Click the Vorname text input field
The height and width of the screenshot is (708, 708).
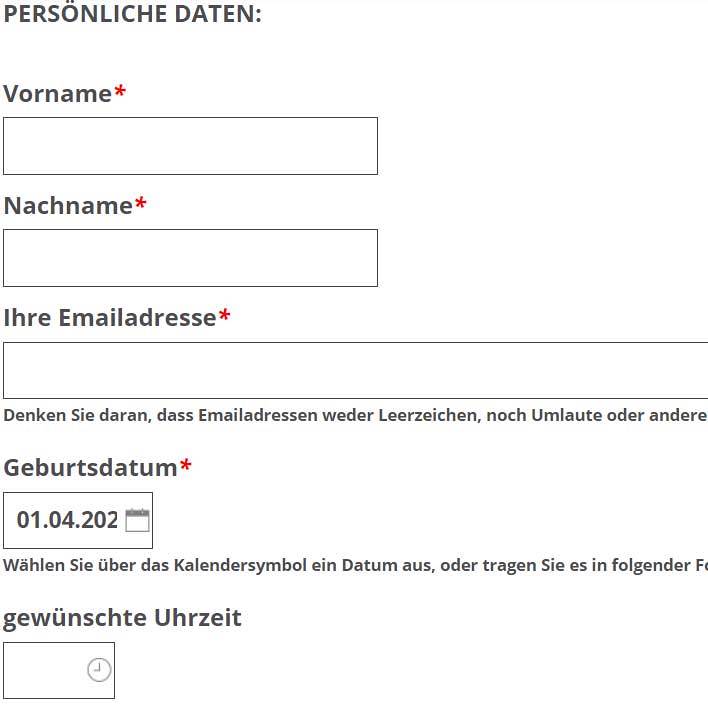[190, 146]
